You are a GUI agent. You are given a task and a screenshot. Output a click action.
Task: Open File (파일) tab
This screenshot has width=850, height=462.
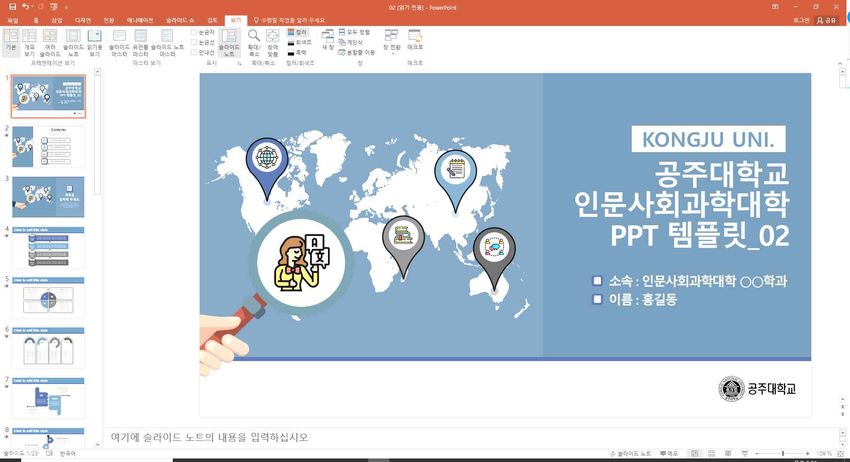(12, 20)
